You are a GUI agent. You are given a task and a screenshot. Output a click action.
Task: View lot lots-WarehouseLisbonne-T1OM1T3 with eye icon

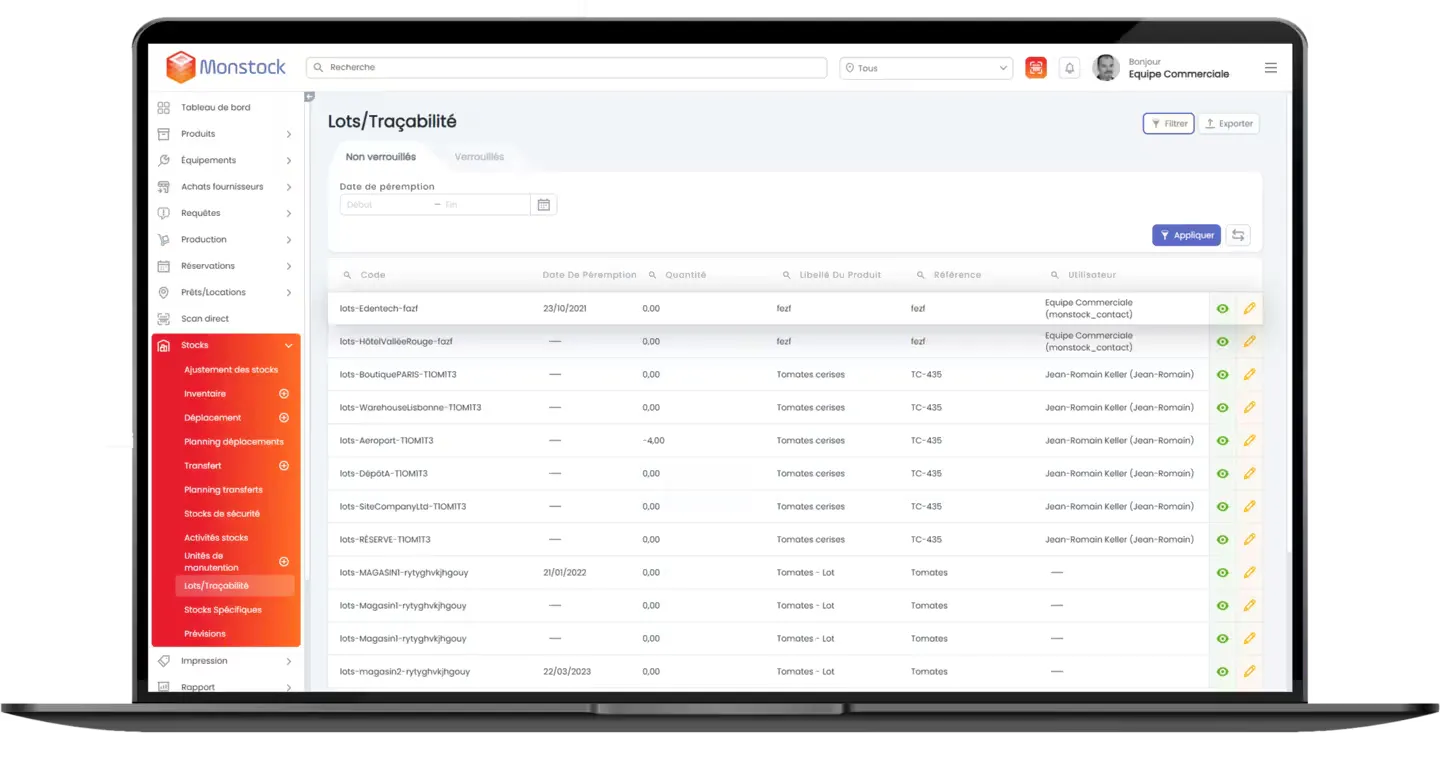pyautogui.click(x=1222, y=408)
